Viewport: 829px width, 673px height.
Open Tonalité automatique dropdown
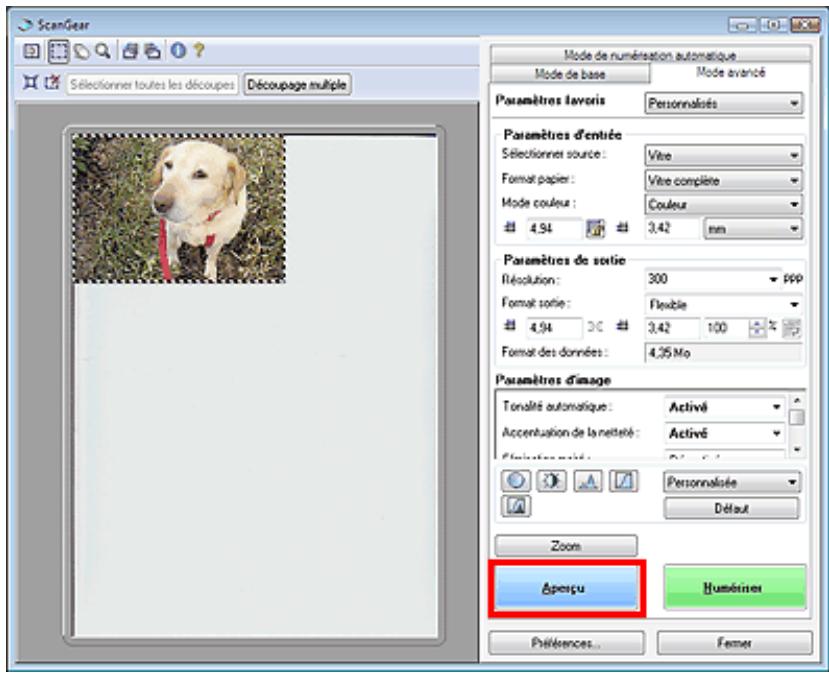[724, 407]
